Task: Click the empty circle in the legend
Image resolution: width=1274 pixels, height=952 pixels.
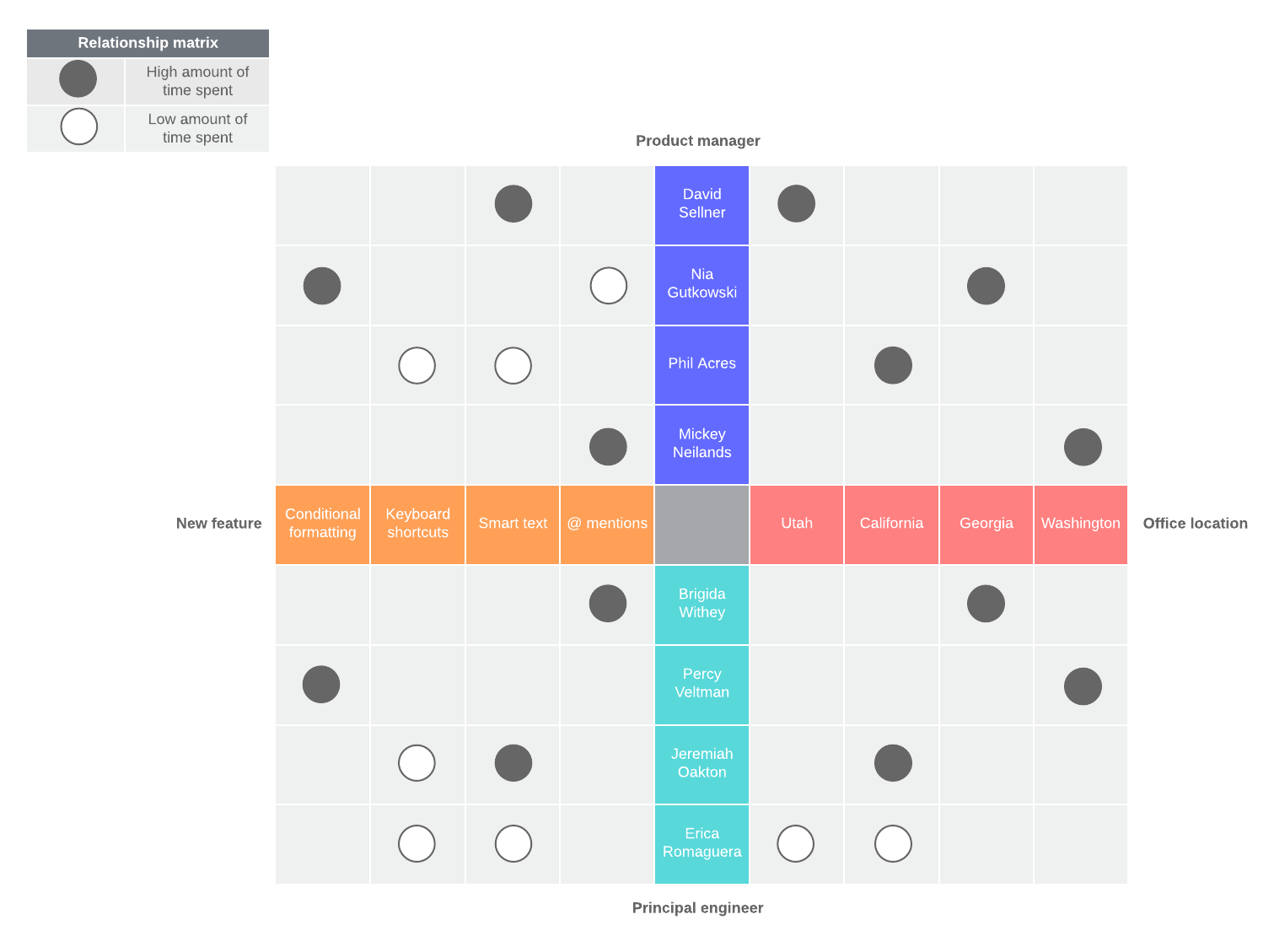Action: click(78, 127)
